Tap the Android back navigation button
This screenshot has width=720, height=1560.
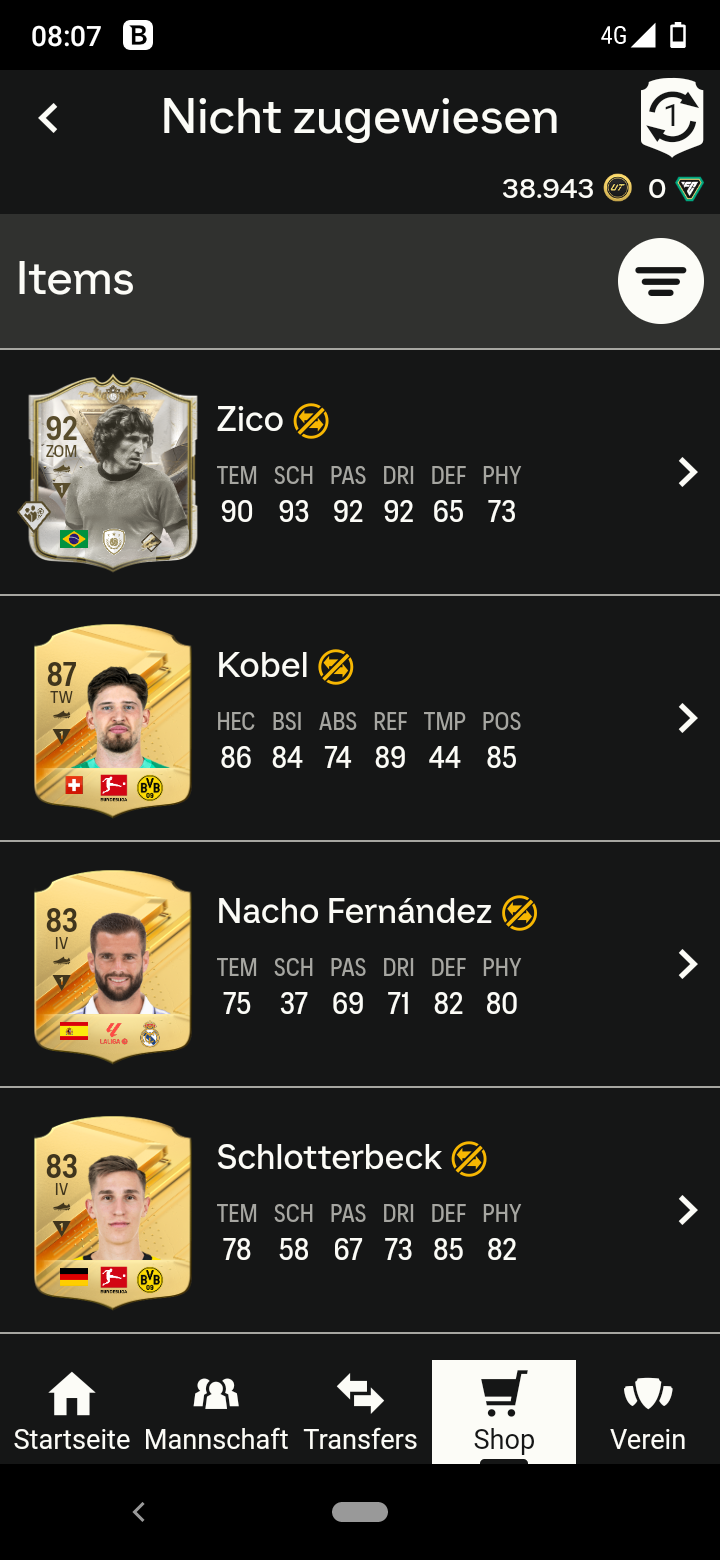pos(139,1512)
